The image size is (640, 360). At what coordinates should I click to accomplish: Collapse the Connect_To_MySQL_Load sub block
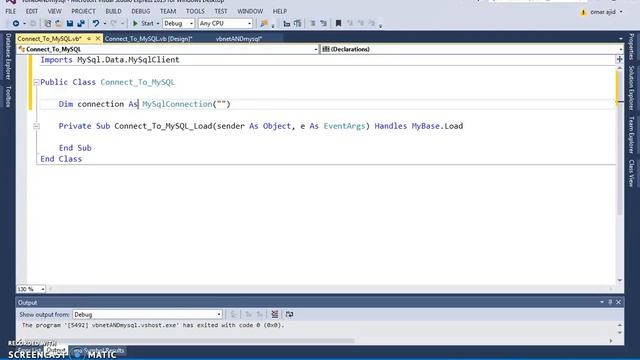click(x=36, y=126)
